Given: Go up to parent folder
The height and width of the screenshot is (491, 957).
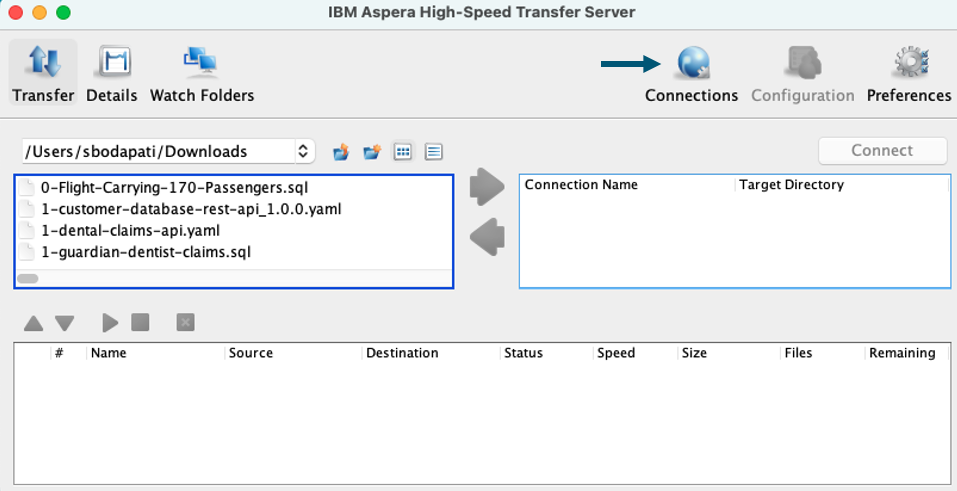Looking at the screenshot, I should pos(341,151).
